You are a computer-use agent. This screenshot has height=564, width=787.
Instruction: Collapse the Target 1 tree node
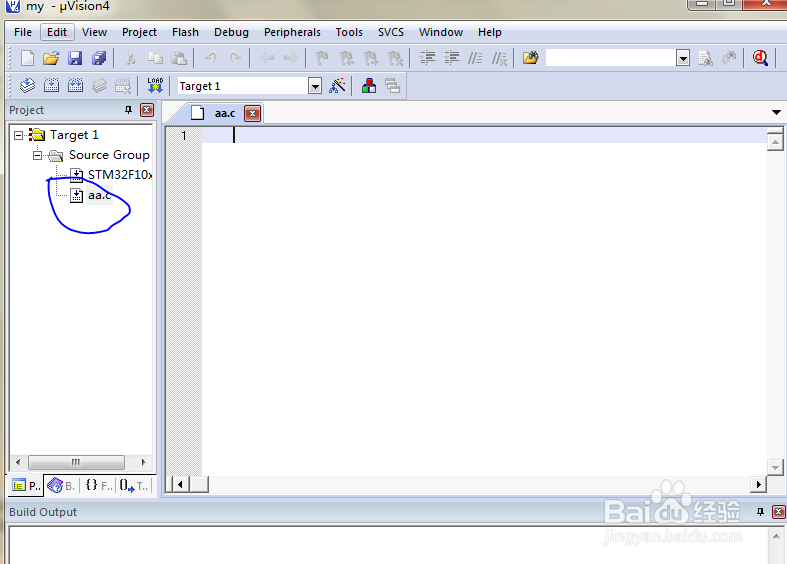[19, 135]
